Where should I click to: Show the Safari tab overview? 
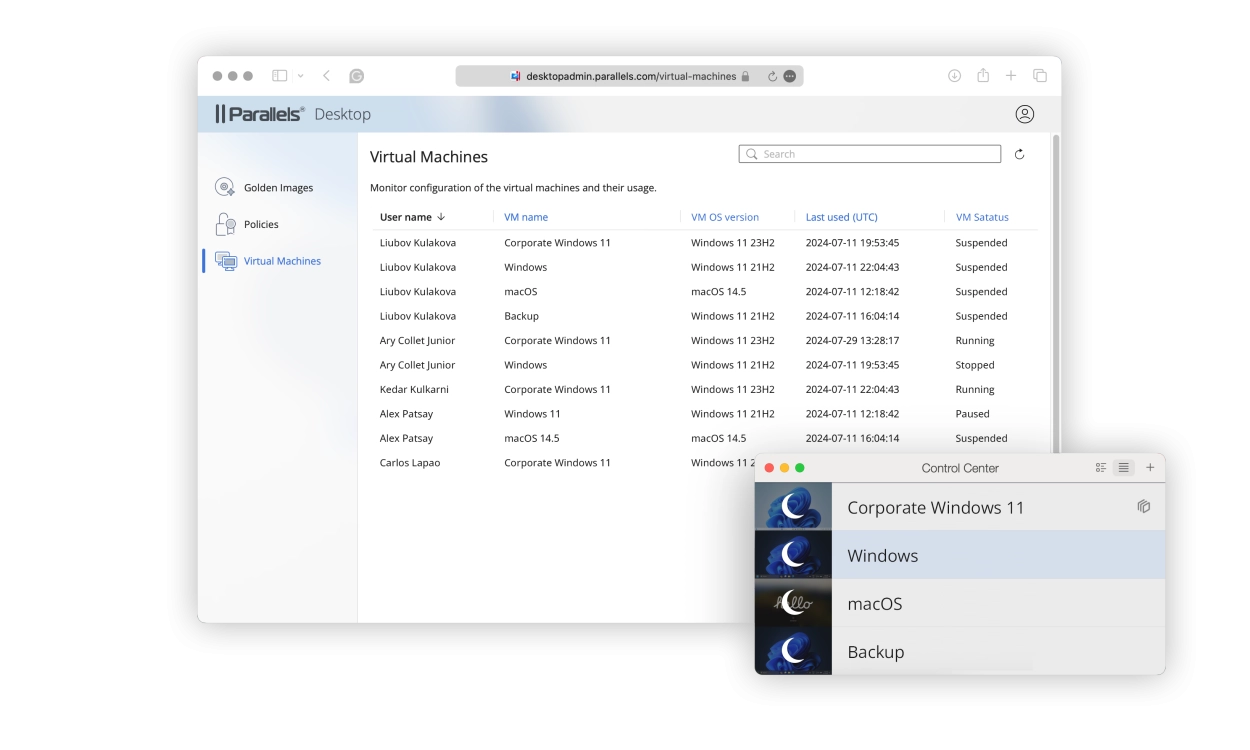click(1040, 76)
